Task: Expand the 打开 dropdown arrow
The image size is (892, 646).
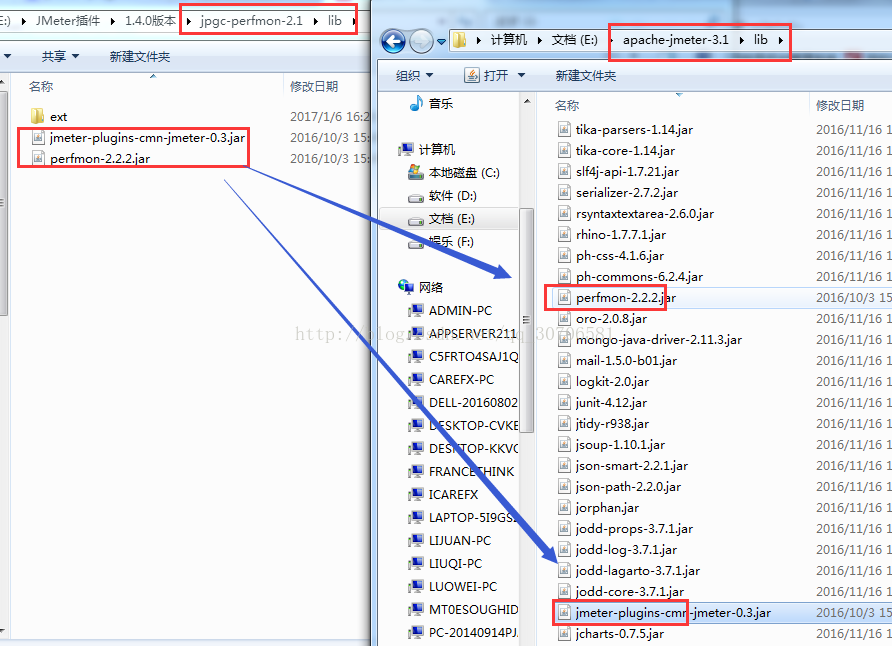Action: tap(521, 75)
